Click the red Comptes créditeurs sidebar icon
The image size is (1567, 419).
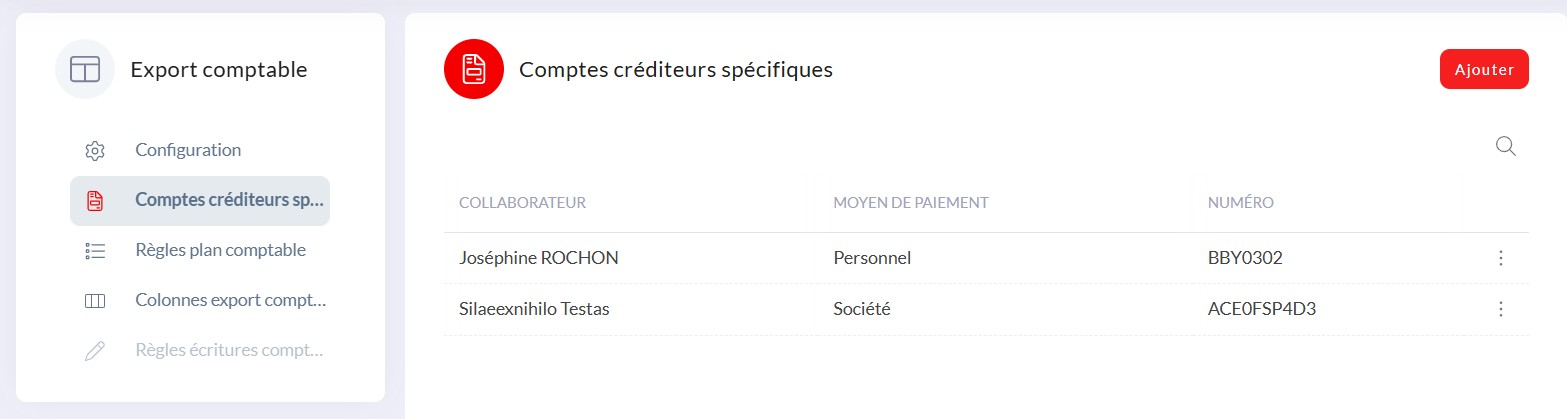(x=95, y=201)
